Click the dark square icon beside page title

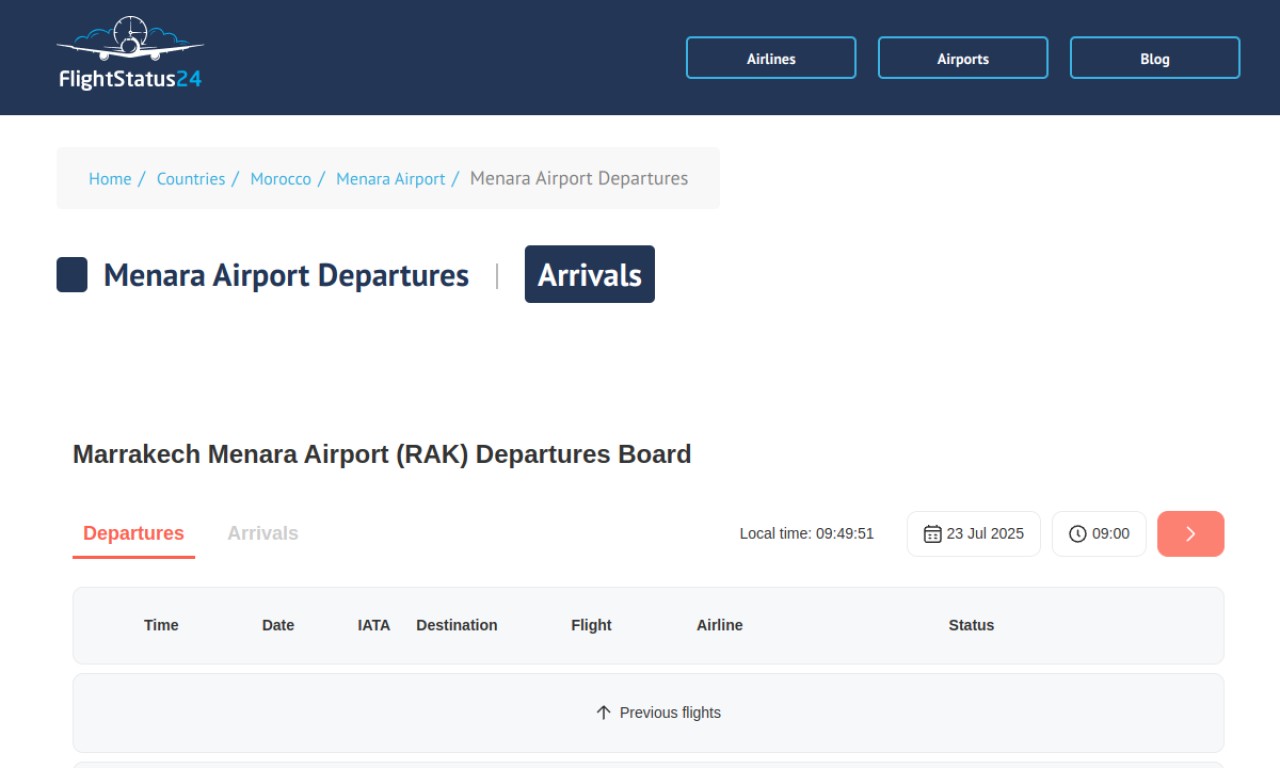pyautogui.click(x=72, y=275)
